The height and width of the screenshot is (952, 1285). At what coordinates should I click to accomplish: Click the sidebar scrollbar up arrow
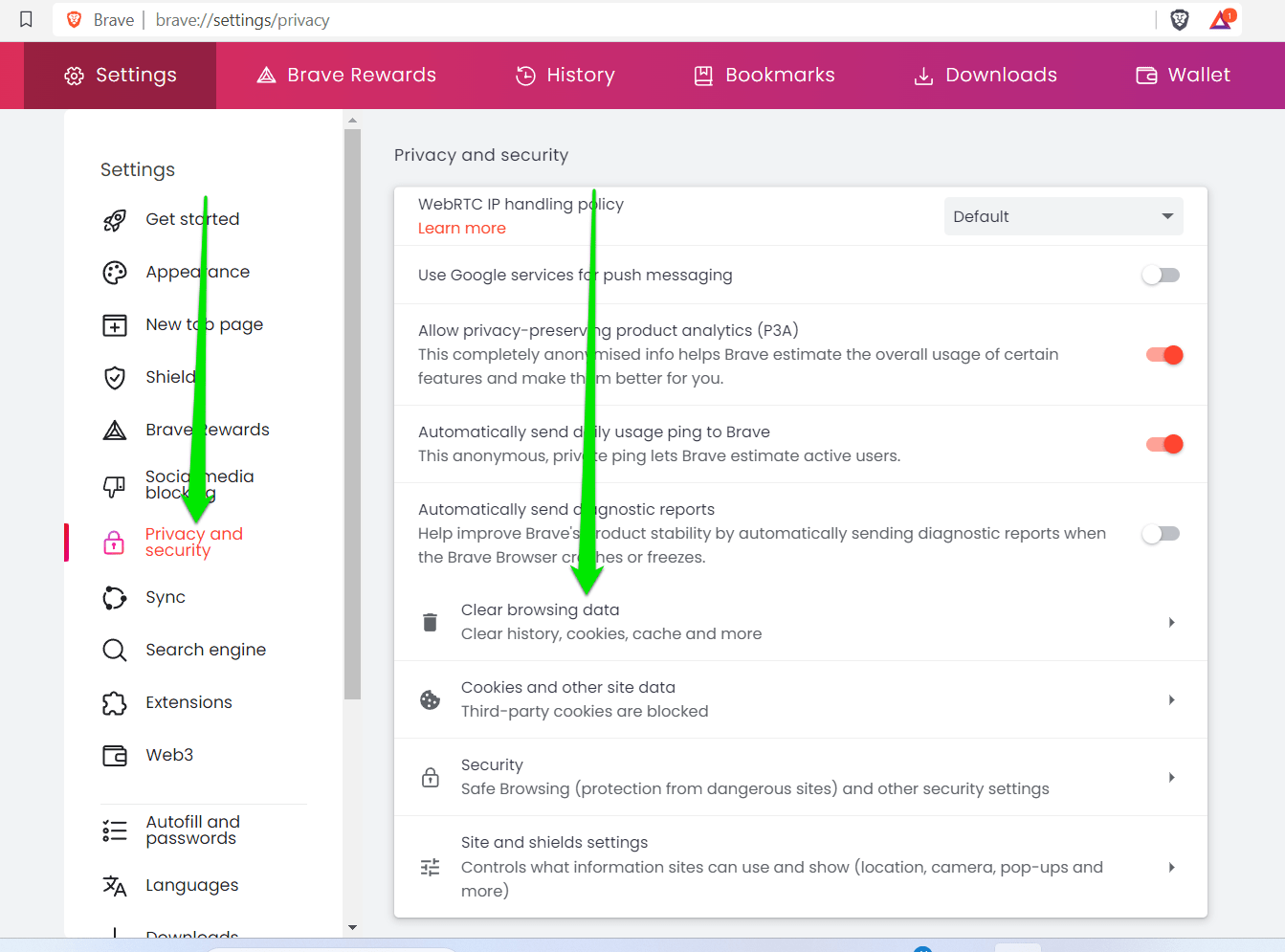[352, 121]
